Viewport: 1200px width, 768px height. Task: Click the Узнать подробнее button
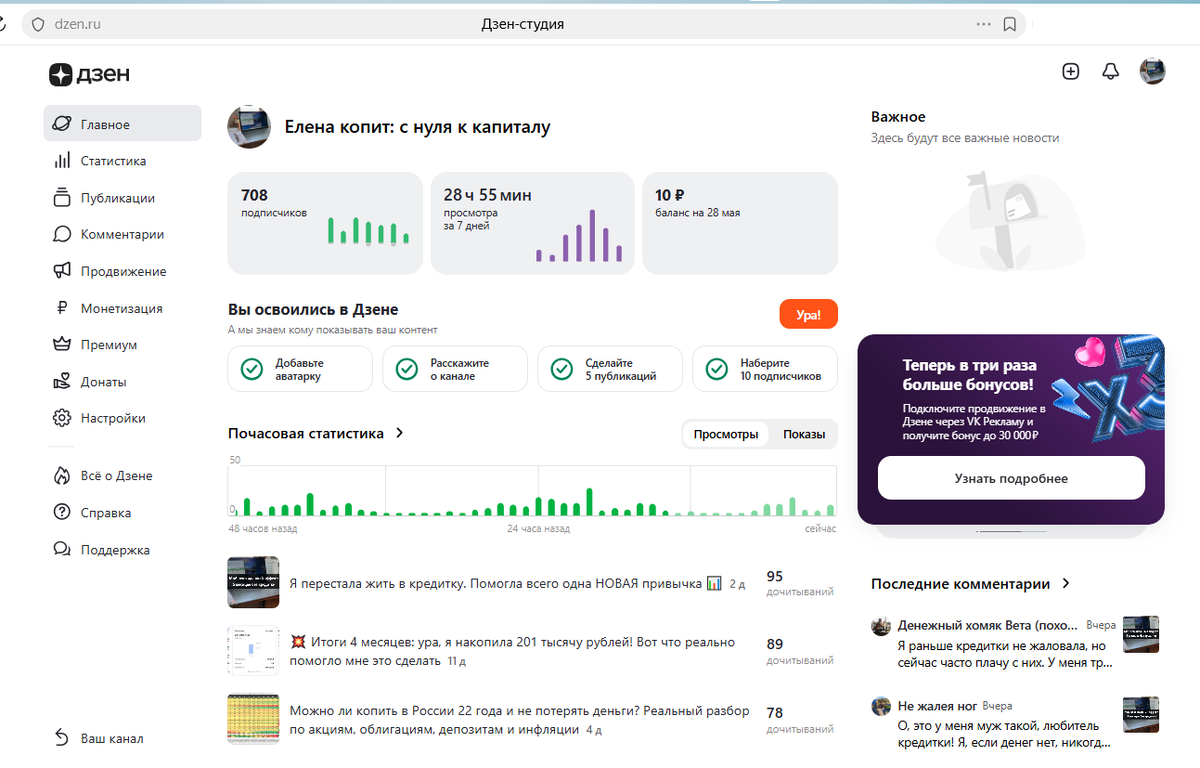1011,478
